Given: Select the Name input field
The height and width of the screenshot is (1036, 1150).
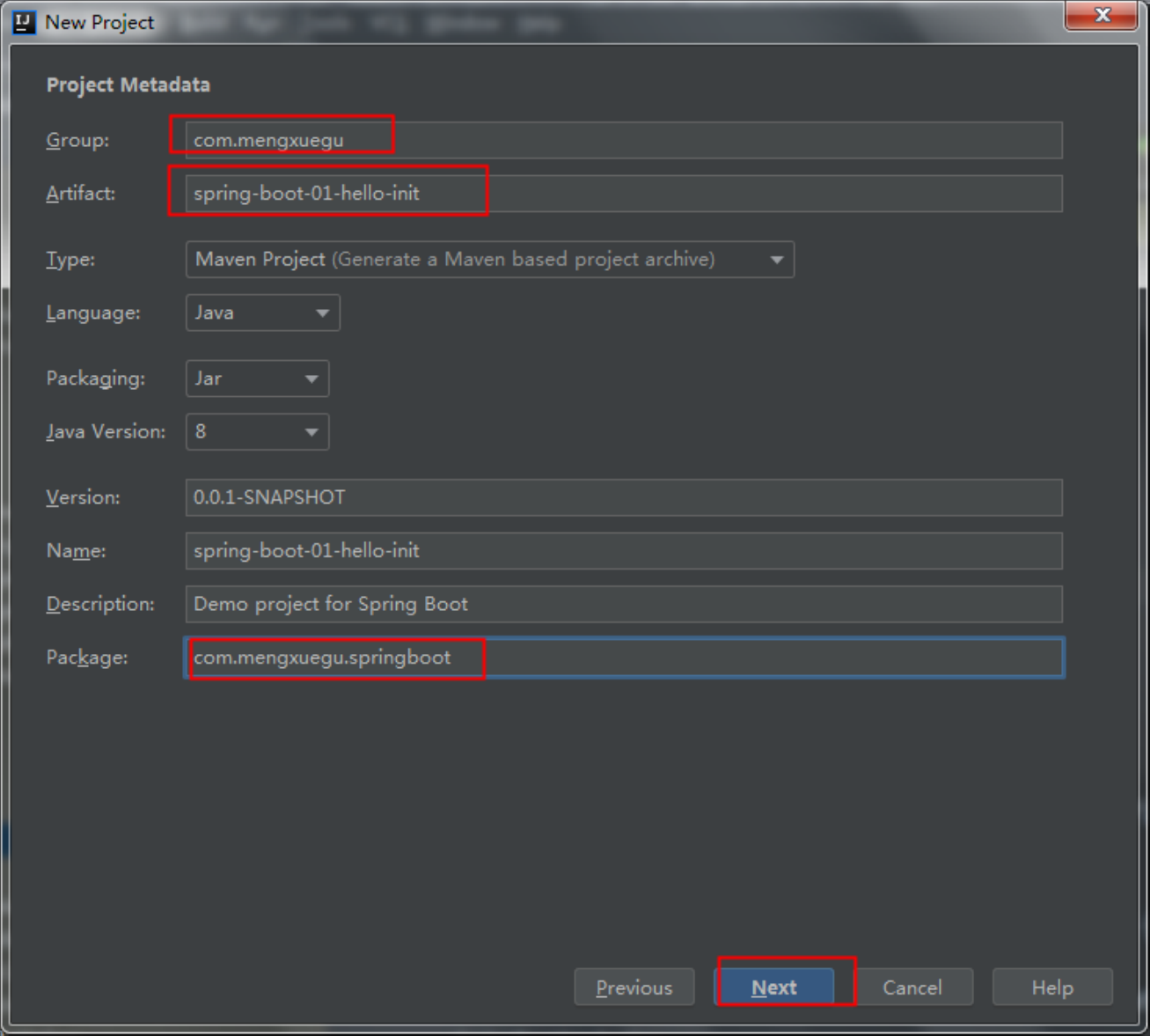Looking at the screenshot, I should click(624, 551).
